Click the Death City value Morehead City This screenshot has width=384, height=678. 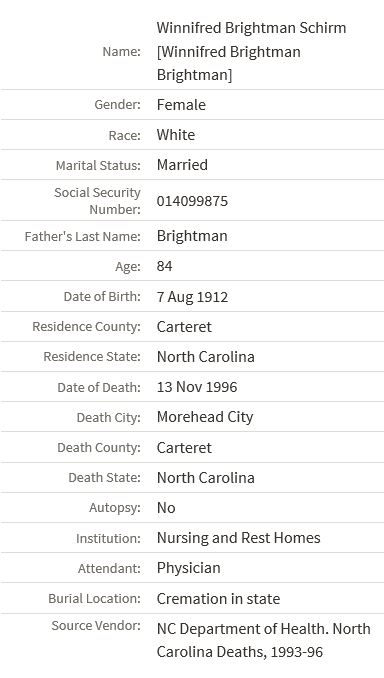(205, 417)
